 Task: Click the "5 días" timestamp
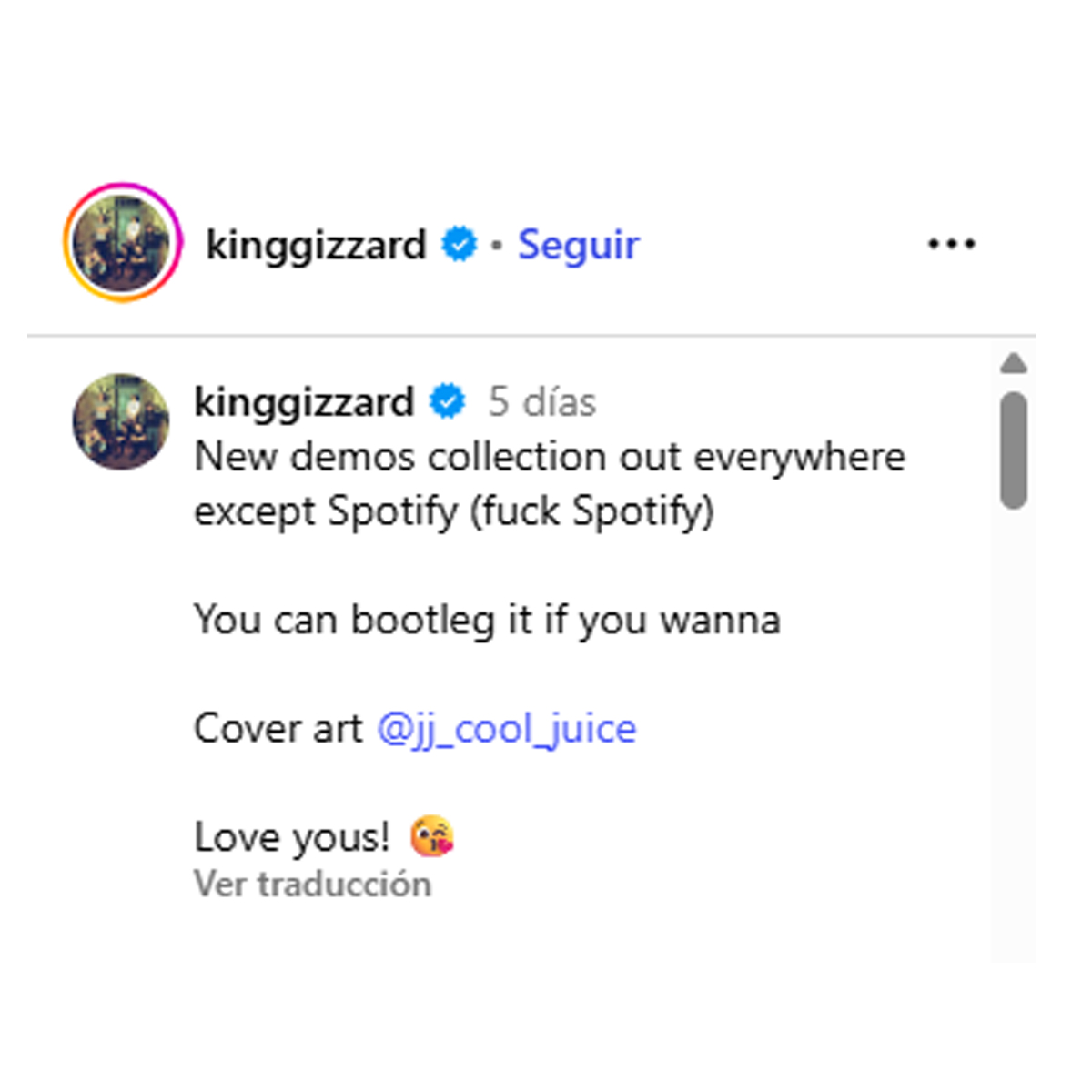coord(541,402)
